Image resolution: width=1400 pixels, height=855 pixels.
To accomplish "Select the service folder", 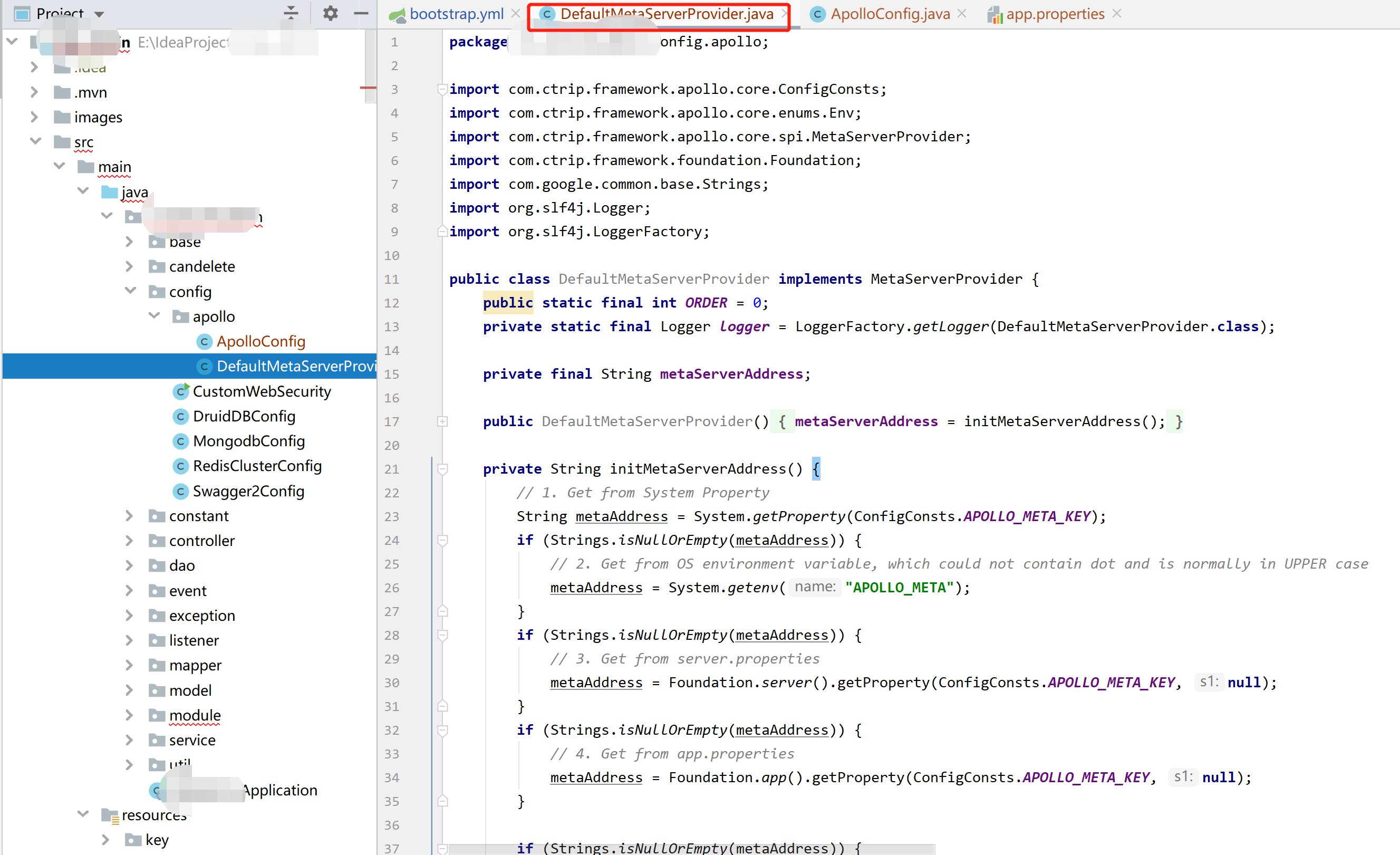I will click(192, 740).
